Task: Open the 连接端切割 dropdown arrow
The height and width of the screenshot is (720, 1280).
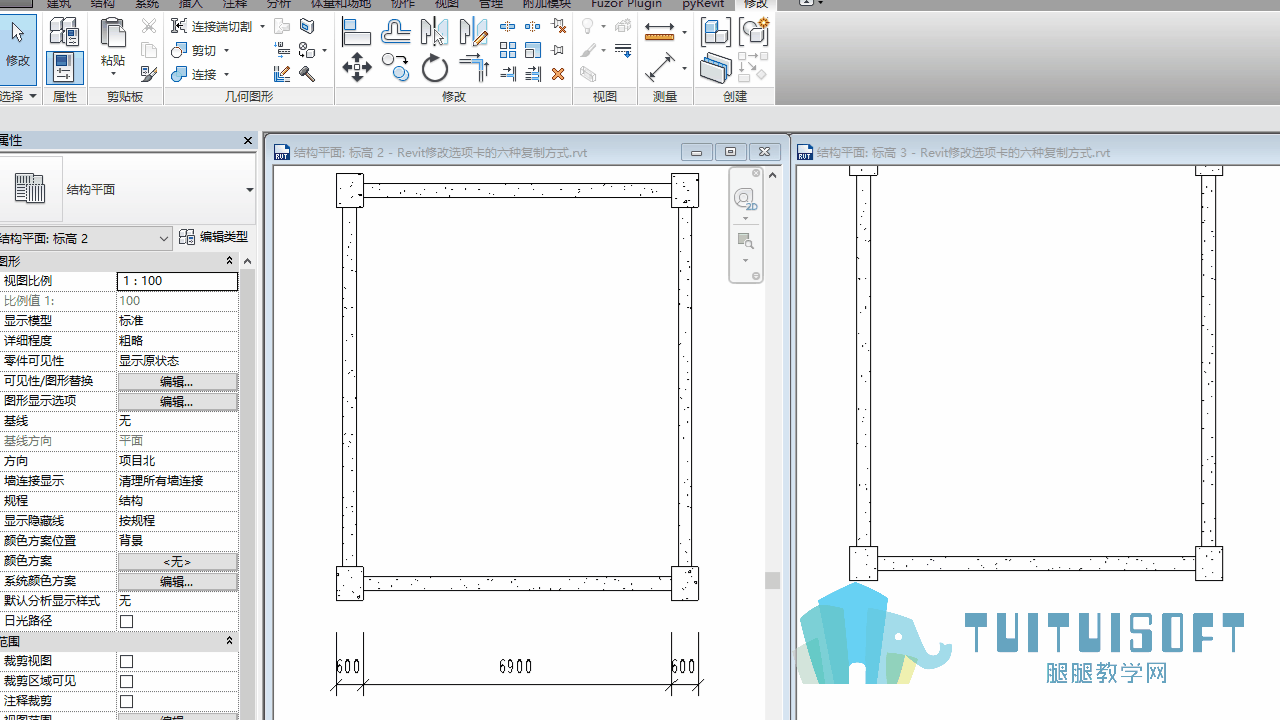Action: (x=262, y=27)
